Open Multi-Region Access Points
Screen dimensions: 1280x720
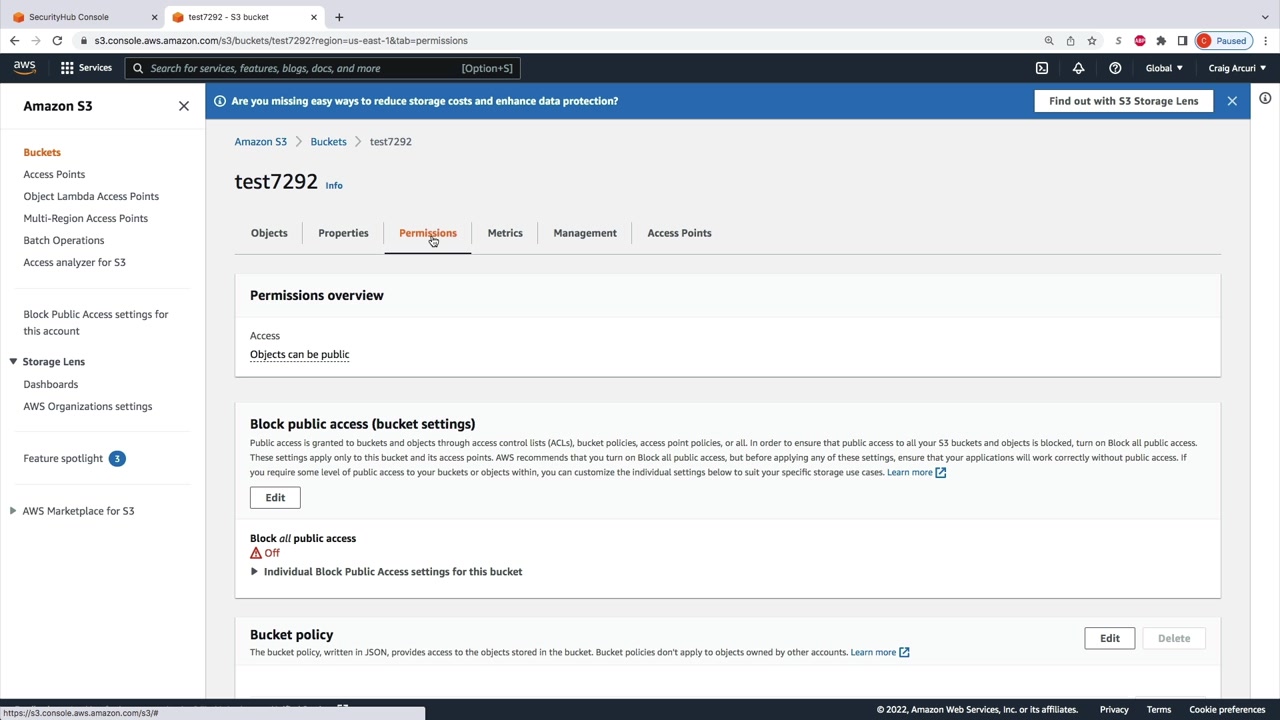[x=86, y=218]
